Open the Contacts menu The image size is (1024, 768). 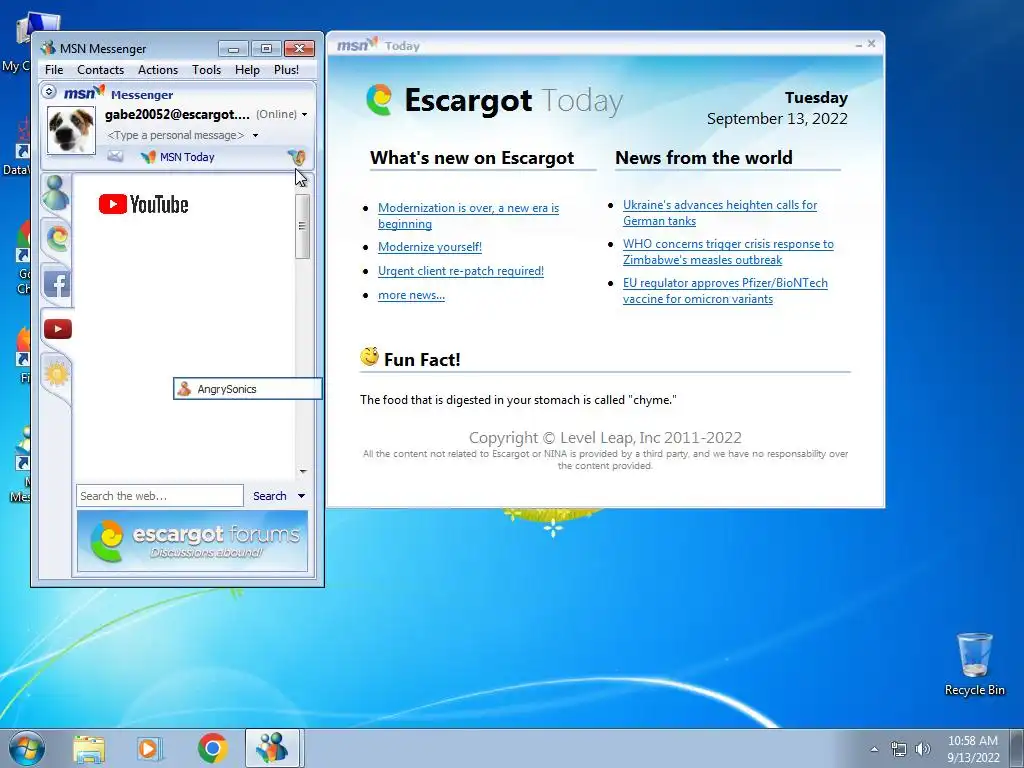pyautogui.click(x=100, y=70)
